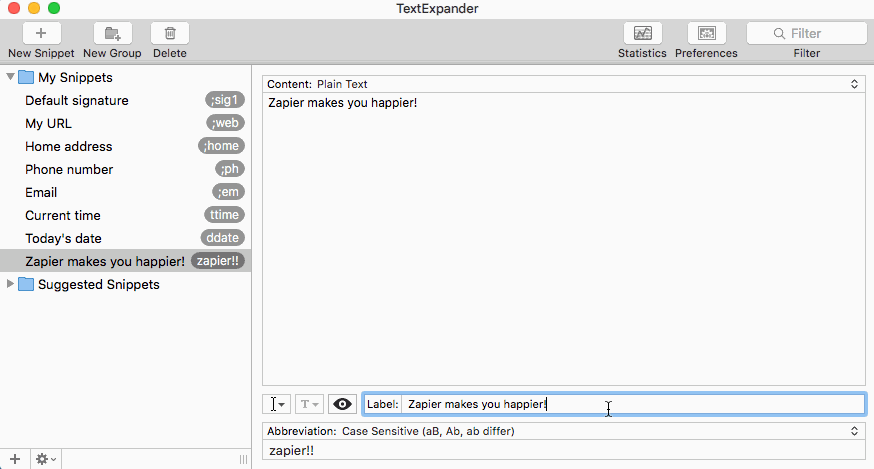Click the abbreviation field containing zapier!!
874x469 pixels.
[x=564, y=451]
